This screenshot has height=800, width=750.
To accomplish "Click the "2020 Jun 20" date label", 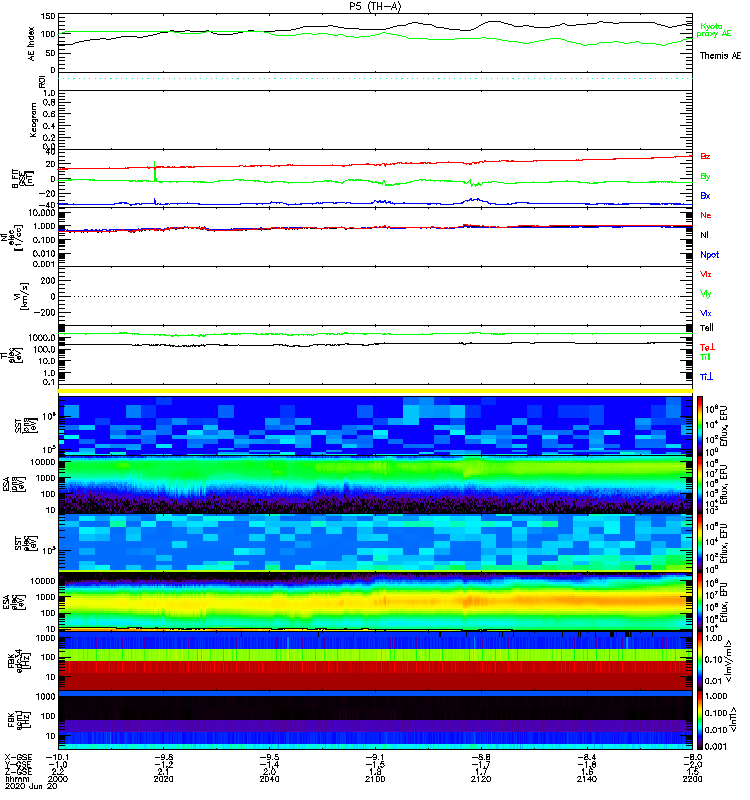I will [31, 786].
